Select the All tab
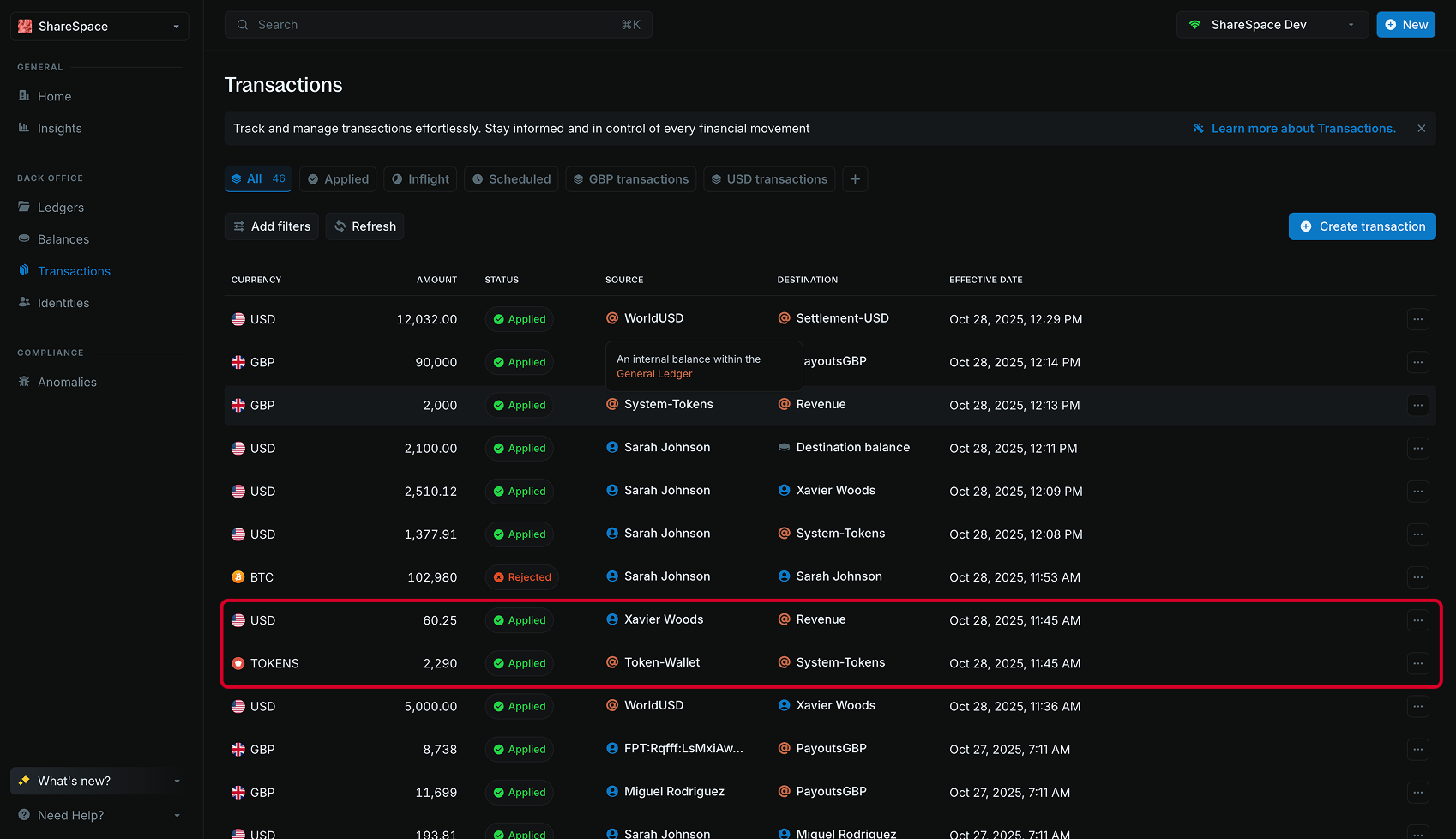This screenshot has height=839, width=1456. (258, 178)
